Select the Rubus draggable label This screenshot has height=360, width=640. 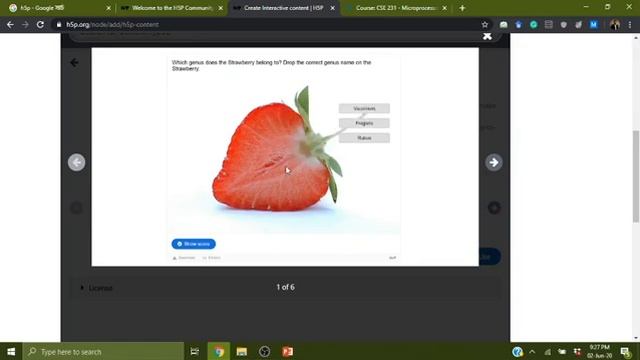point(364,138)
